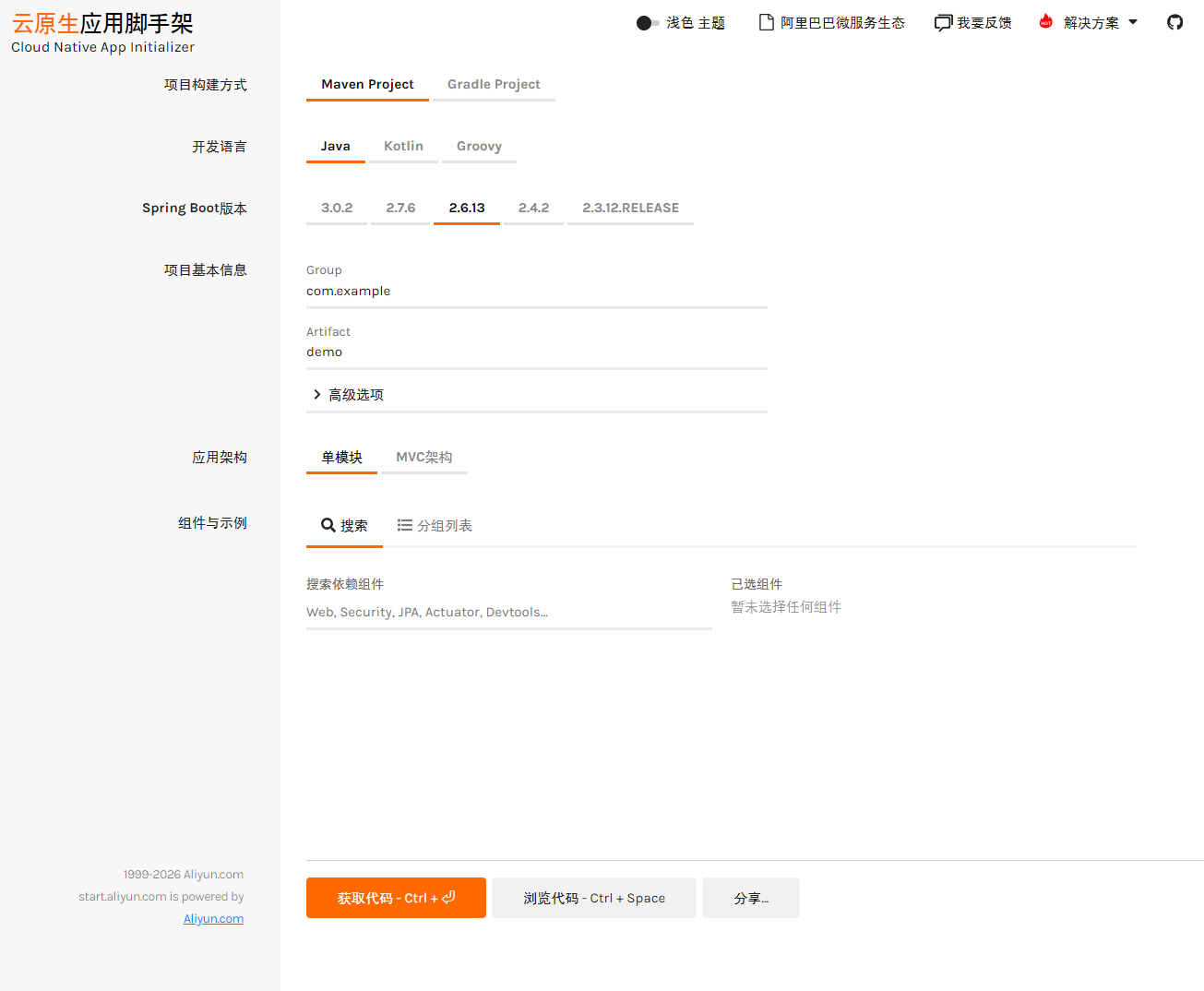Select Gradle Project build type
1204x991 pixels.
point(494,84)
